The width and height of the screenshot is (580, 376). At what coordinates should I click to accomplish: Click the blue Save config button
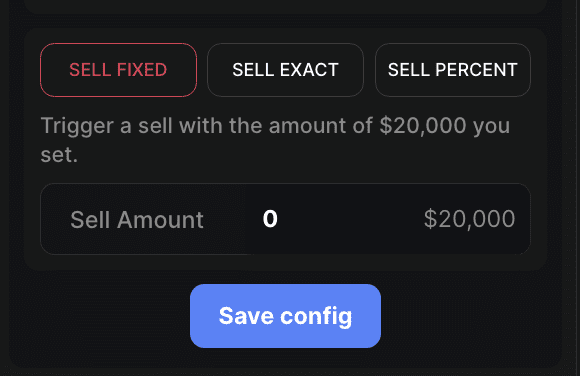pos(285,316)
